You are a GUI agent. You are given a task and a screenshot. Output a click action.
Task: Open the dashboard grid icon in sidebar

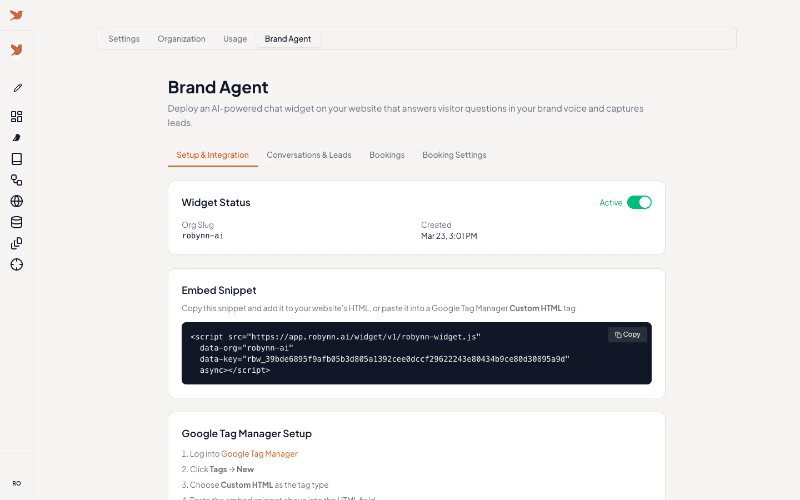click(16, 116)
